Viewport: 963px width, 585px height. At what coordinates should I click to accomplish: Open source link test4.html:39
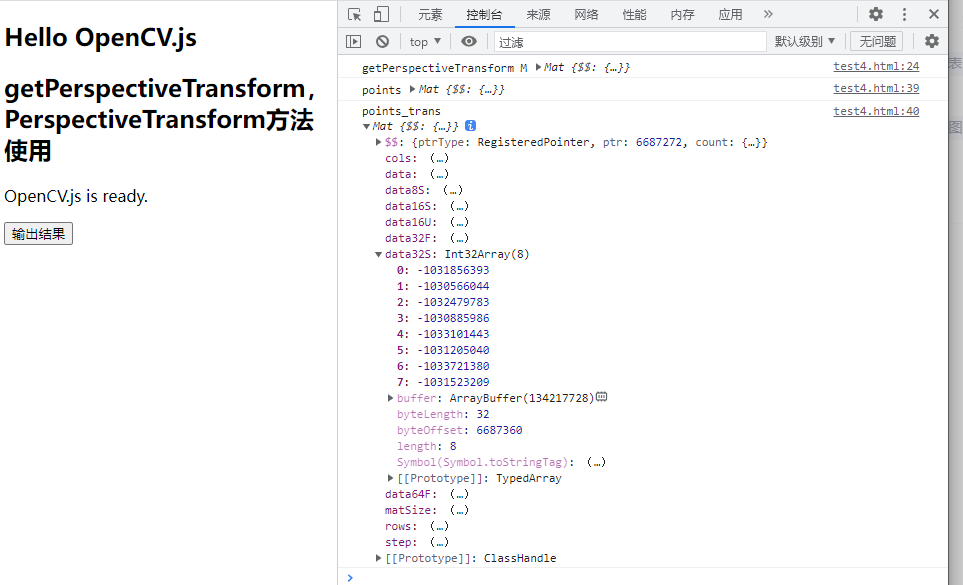click(x=876, y=88)
